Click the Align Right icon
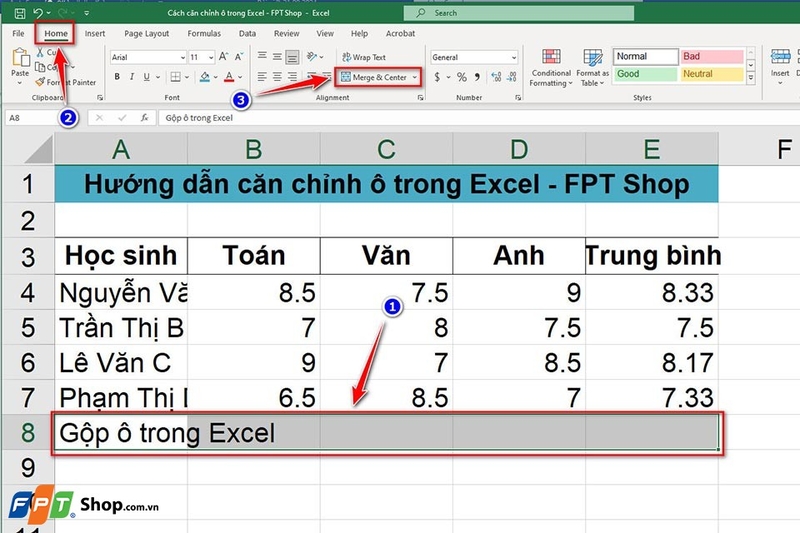 pyautogui.click(x=292, y=77)
